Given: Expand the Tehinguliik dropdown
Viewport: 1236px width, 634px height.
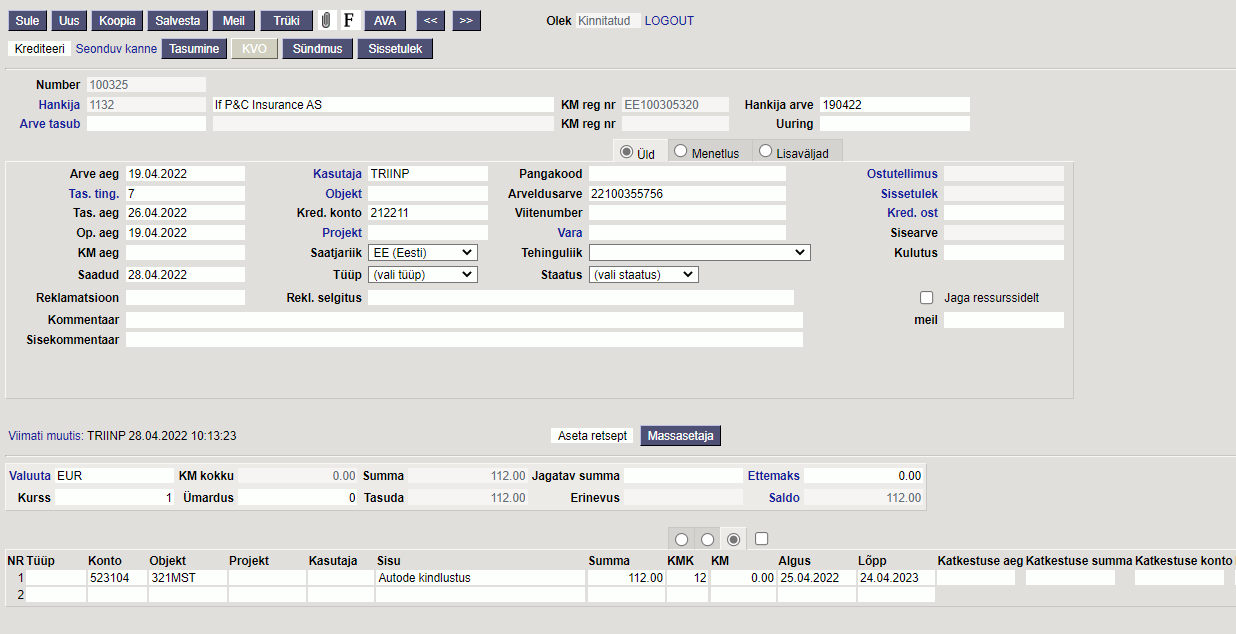Looking at the screenshot, I should click(699, 253).
